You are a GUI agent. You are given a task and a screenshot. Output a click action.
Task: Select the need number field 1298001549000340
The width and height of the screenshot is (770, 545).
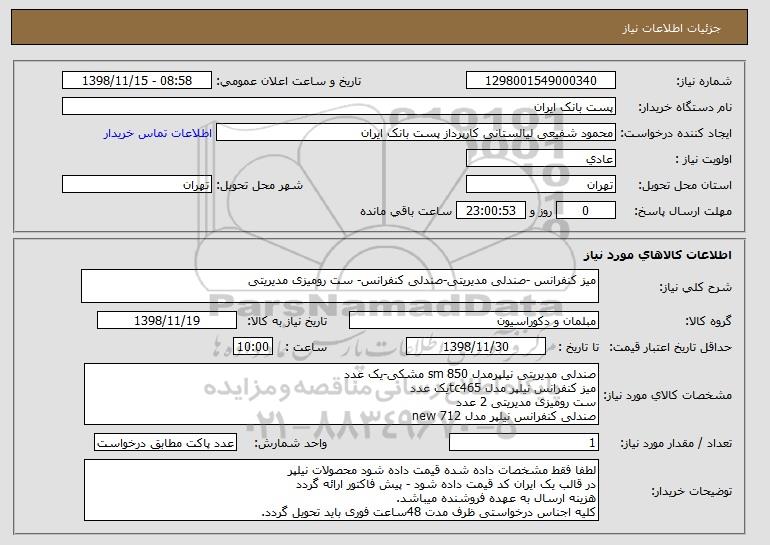click(x=541, y=81)
